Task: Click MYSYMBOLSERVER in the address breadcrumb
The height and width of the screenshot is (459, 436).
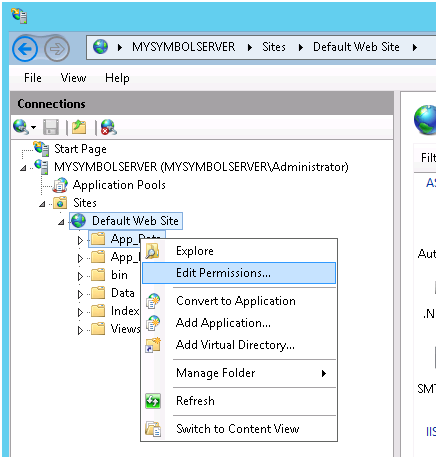Action: [183, 47]
